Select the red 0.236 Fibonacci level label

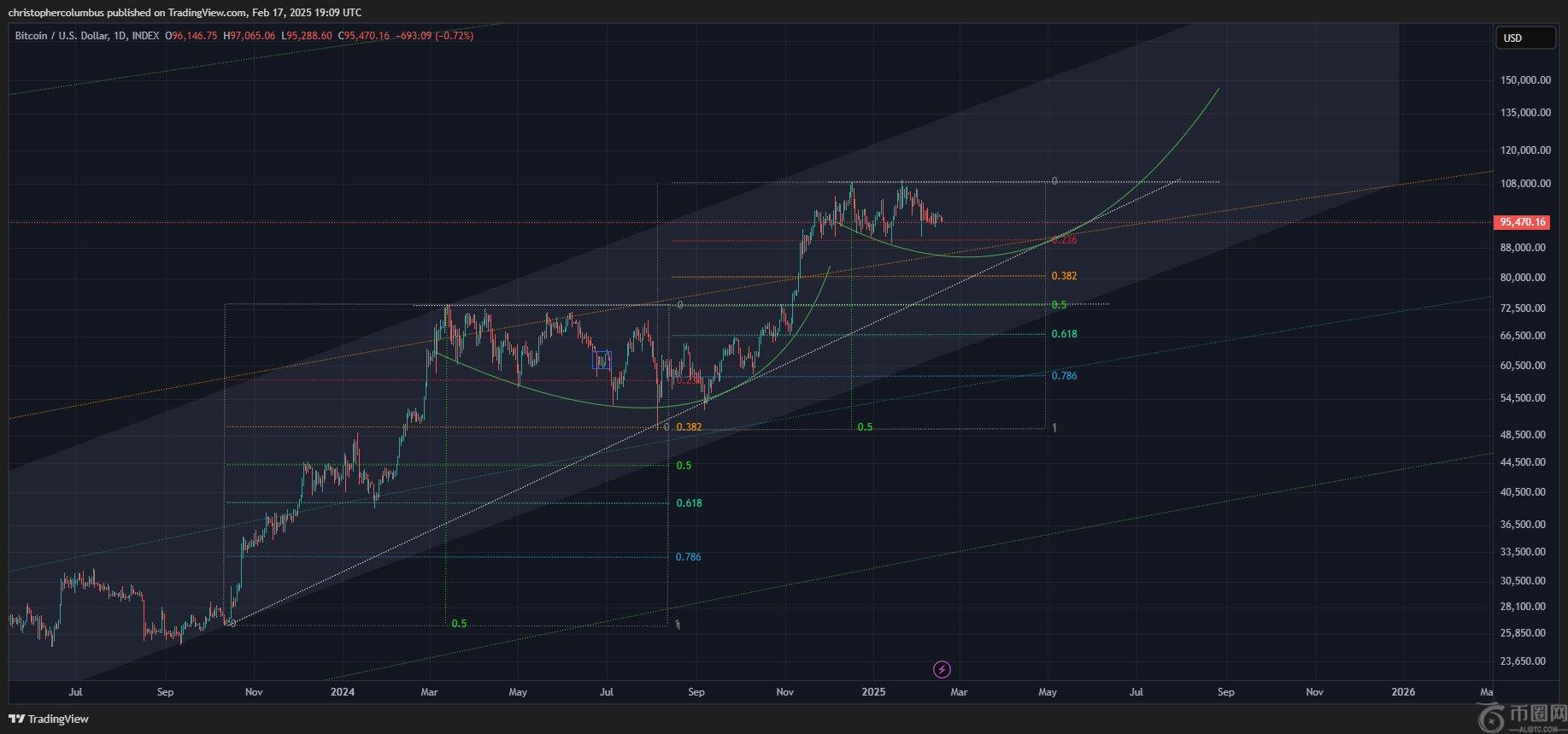click(x=1064, y=241)
